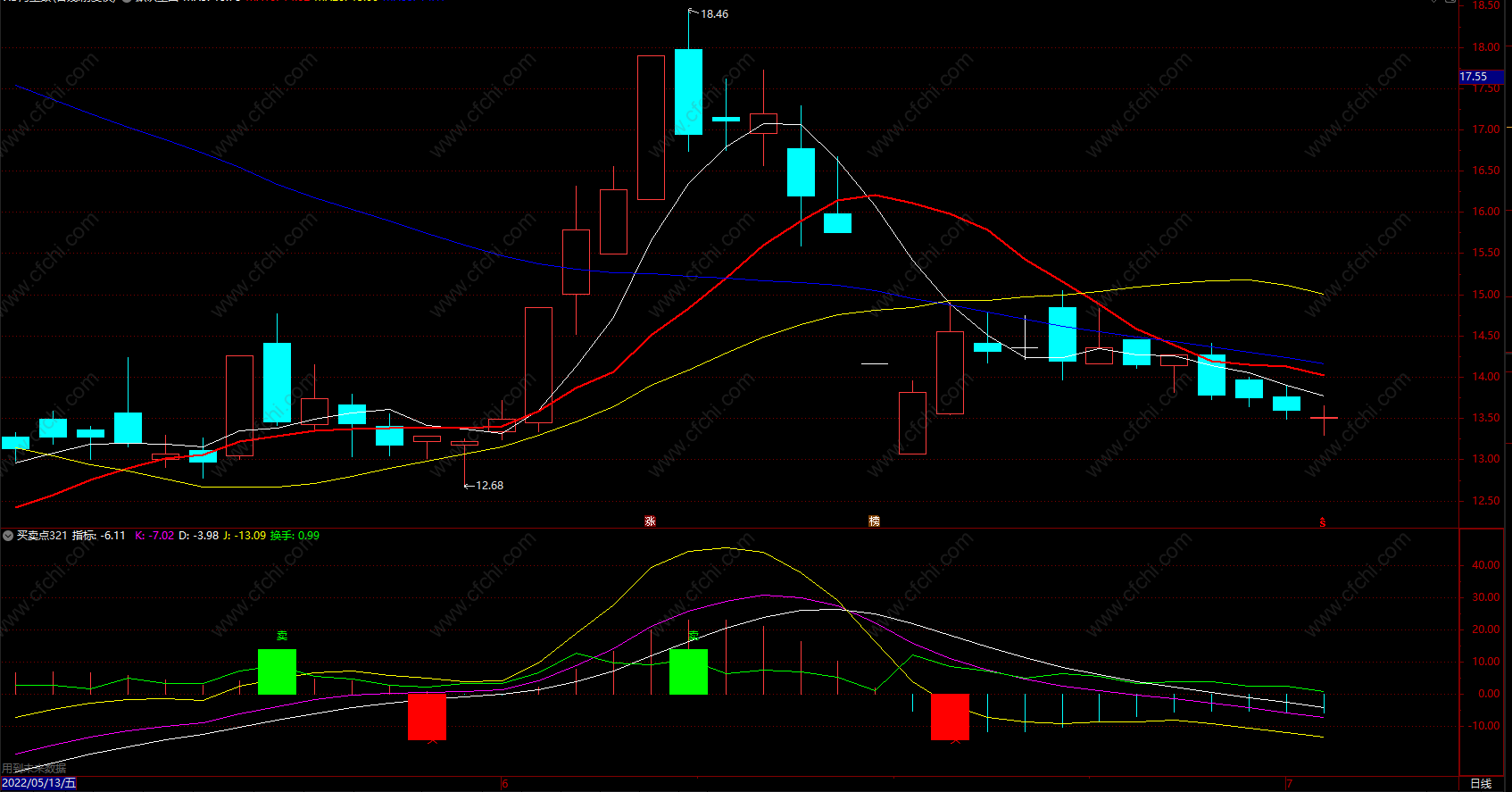Click the 指标: -6.11 value
Screen dimensions: 1512x792
pos(98,536)
